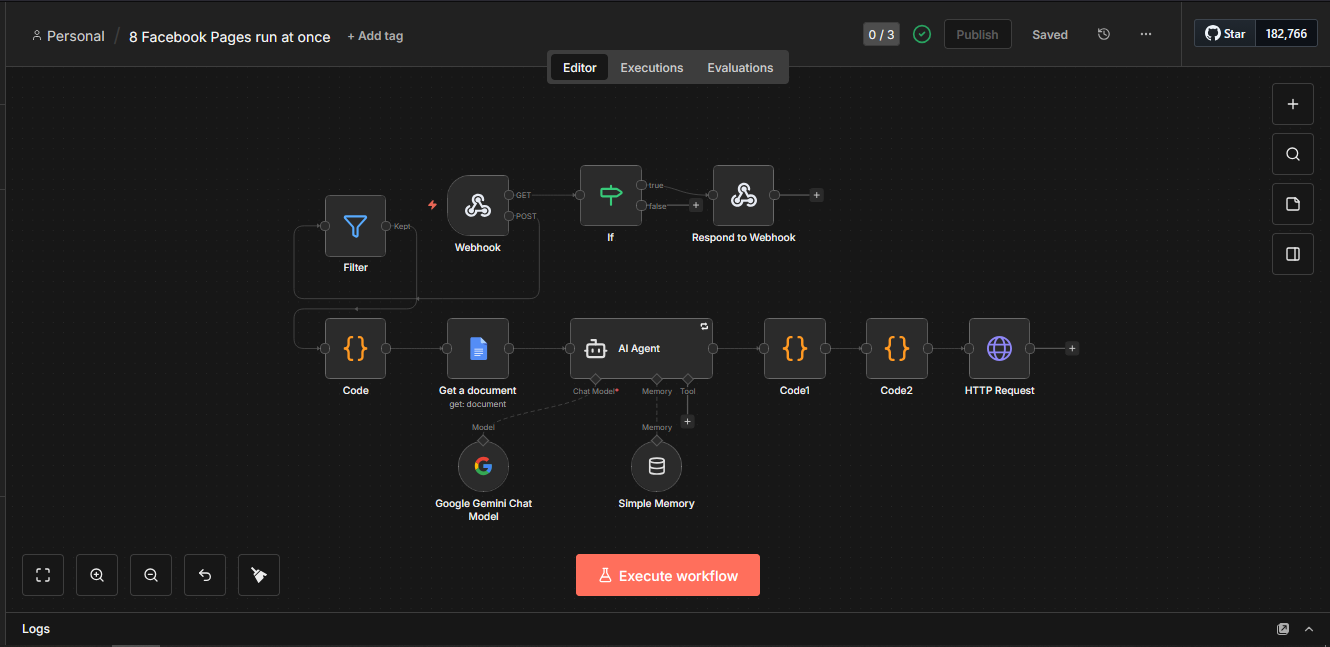The height and width of the screenshot is (647, 1330).
Task: Click the undo arrow icon in the canvas controls
Action: 205,575
